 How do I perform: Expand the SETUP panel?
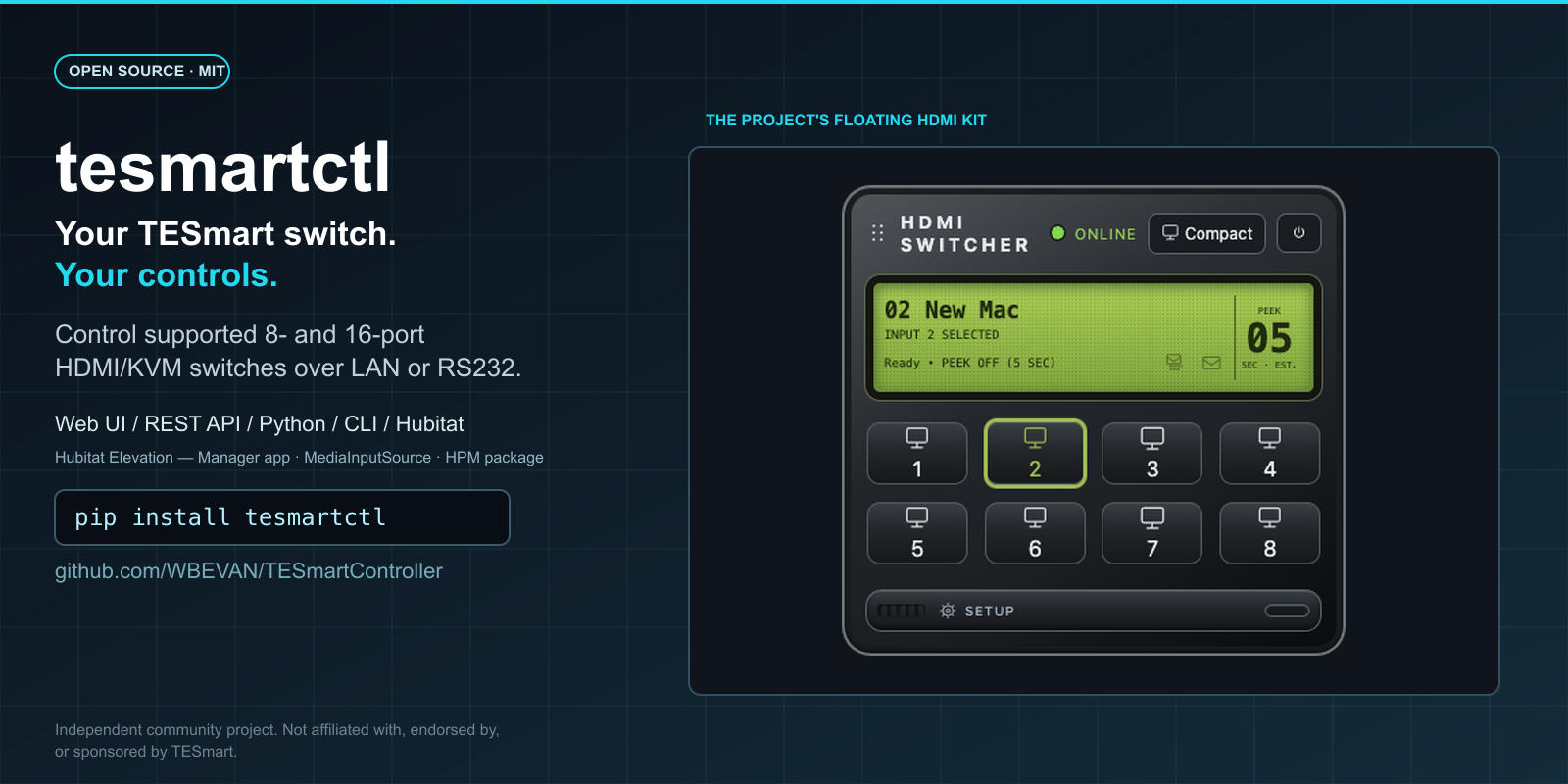pos(1094,611)
